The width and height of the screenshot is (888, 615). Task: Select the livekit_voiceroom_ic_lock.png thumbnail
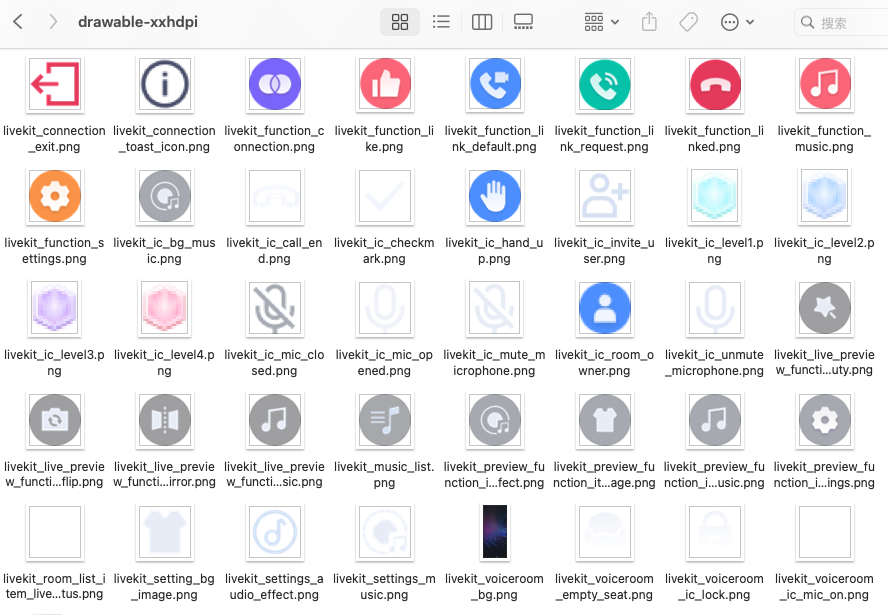(714, 532)
